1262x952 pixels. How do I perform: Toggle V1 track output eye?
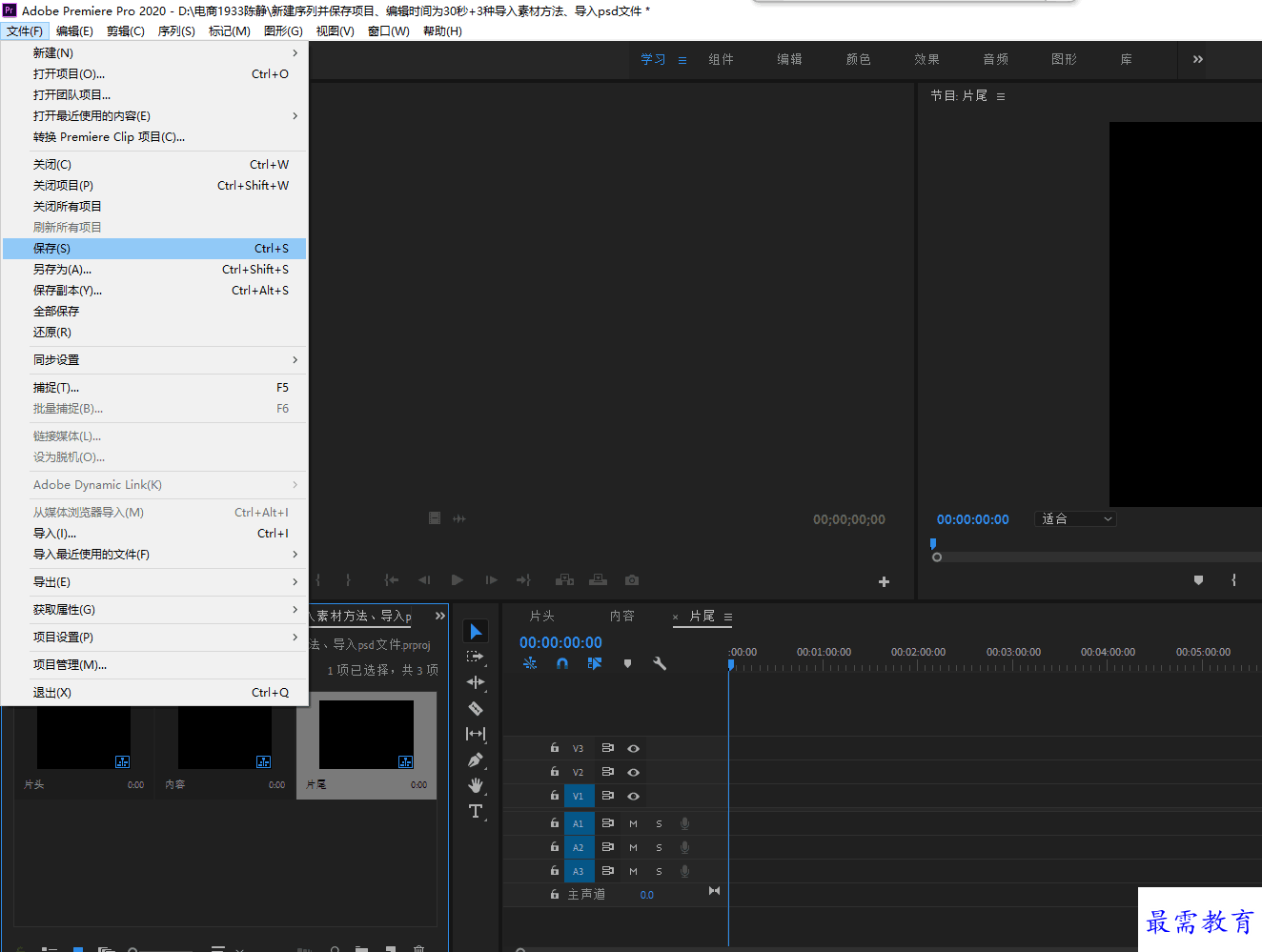click(633, 796)
